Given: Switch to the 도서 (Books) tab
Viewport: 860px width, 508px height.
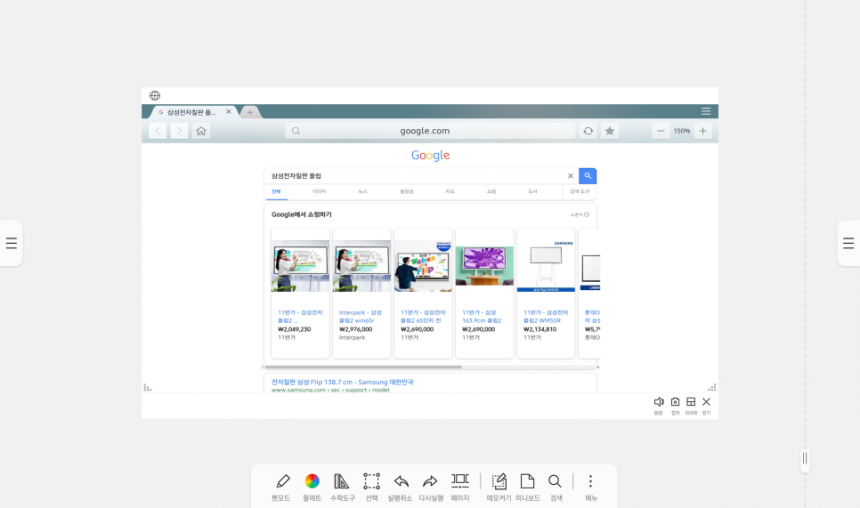Looking at the screenshot, I should click(x=533, y=191).
